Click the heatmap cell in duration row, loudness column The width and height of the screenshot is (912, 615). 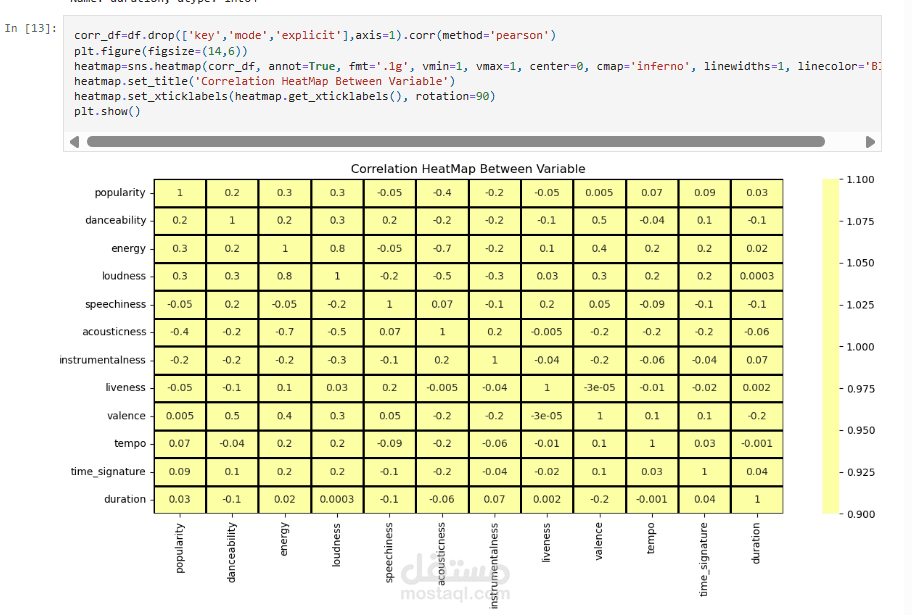coord(337,499)
